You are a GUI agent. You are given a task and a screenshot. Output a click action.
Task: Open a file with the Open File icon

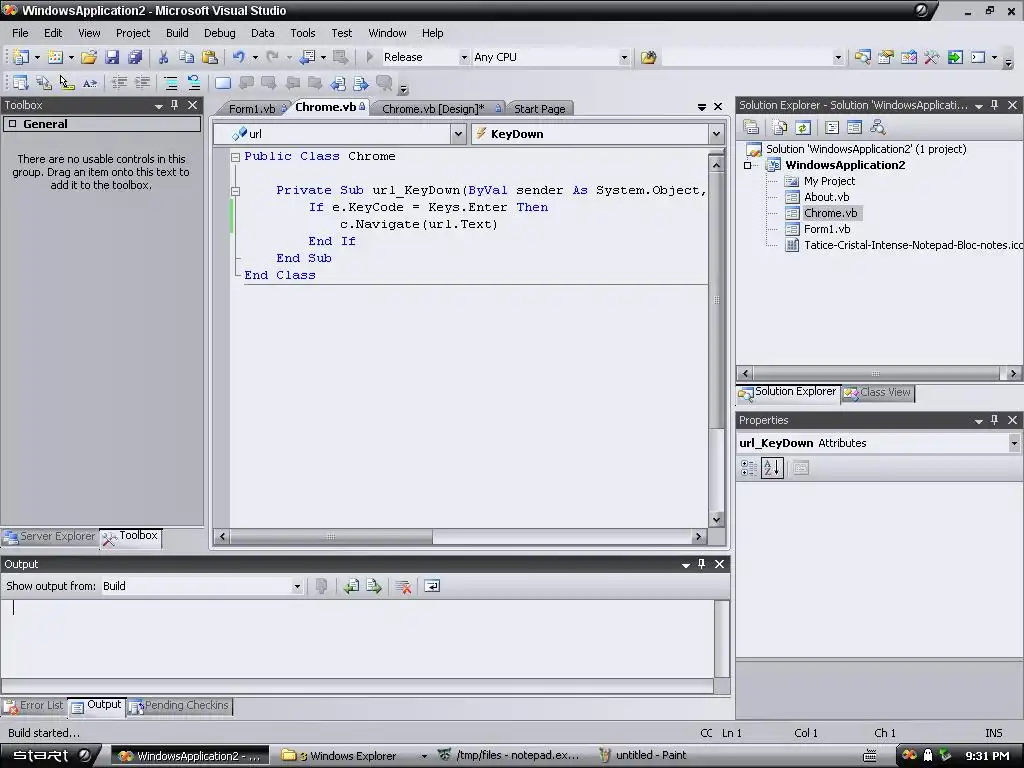tap(89, 57)
